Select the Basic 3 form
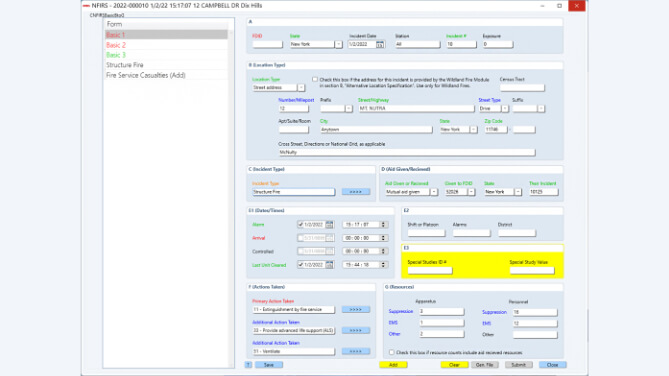 166,55
